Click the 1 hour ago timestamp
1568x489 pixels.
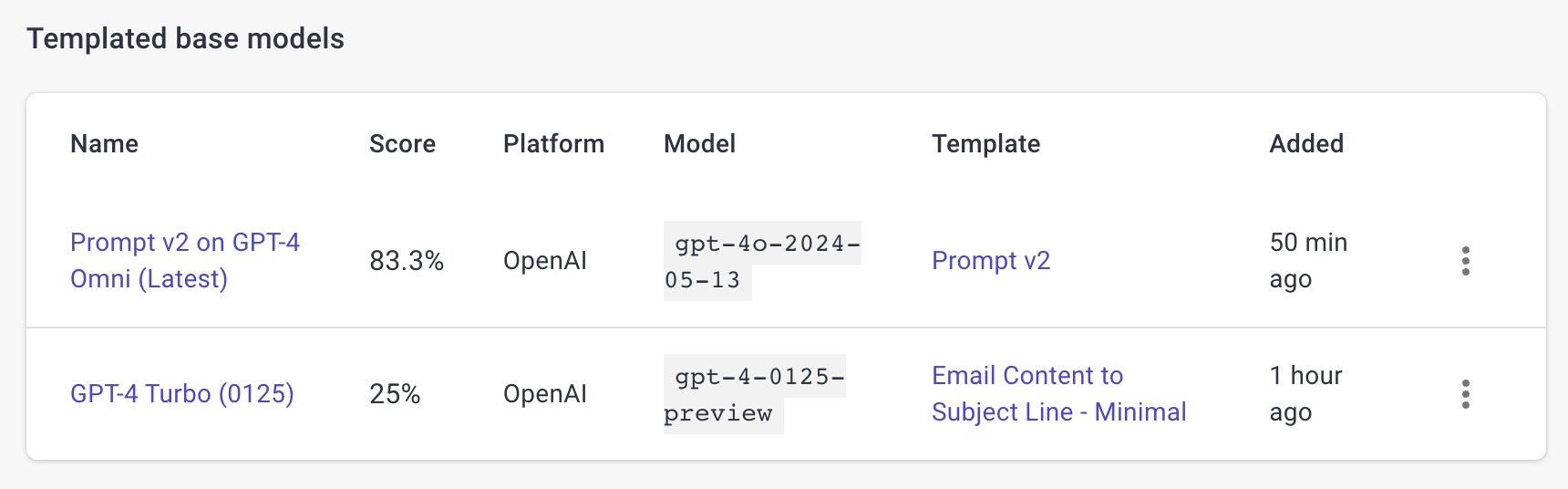tap(1305, 394)
